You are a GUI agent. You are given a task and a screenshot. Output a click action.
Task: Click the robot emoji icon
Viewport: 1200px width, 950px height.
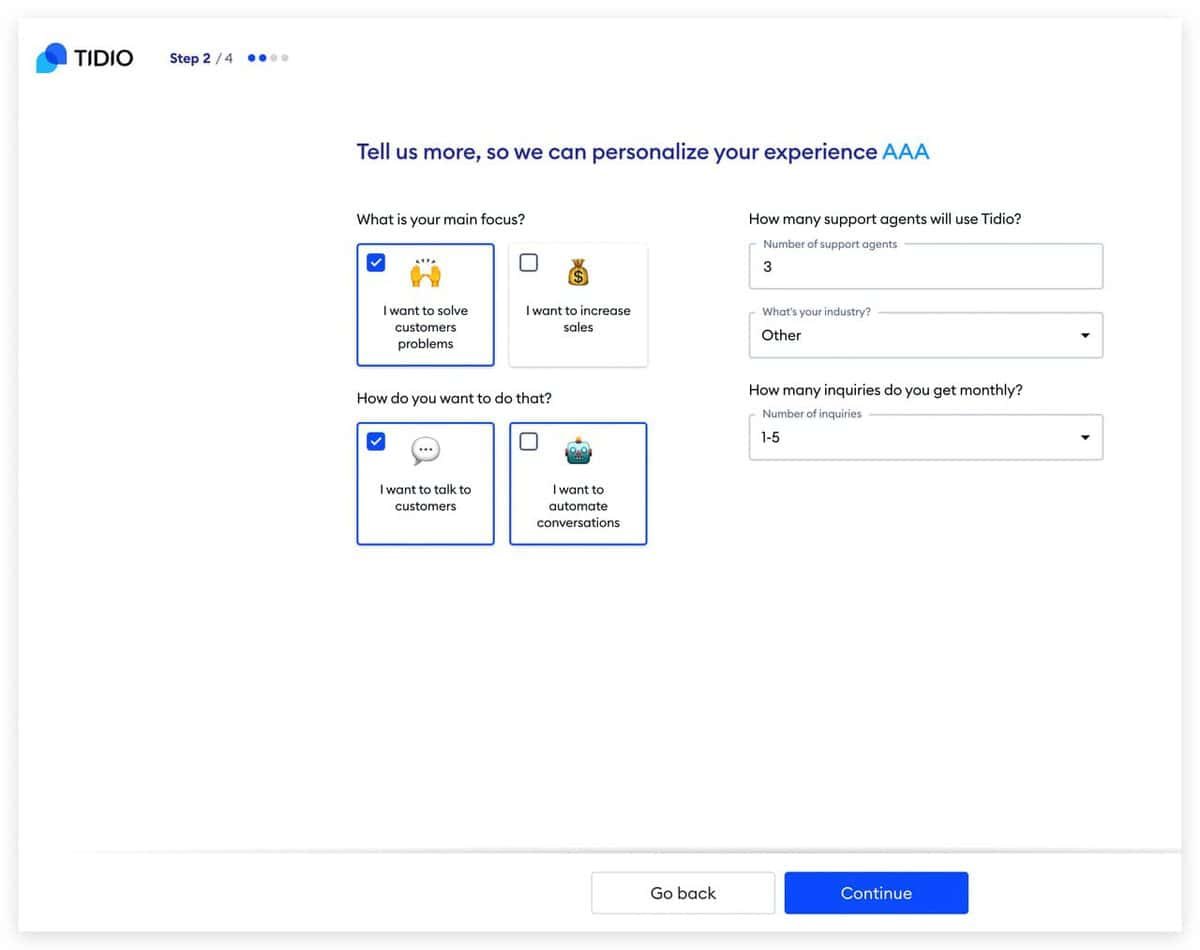[578, 449]
